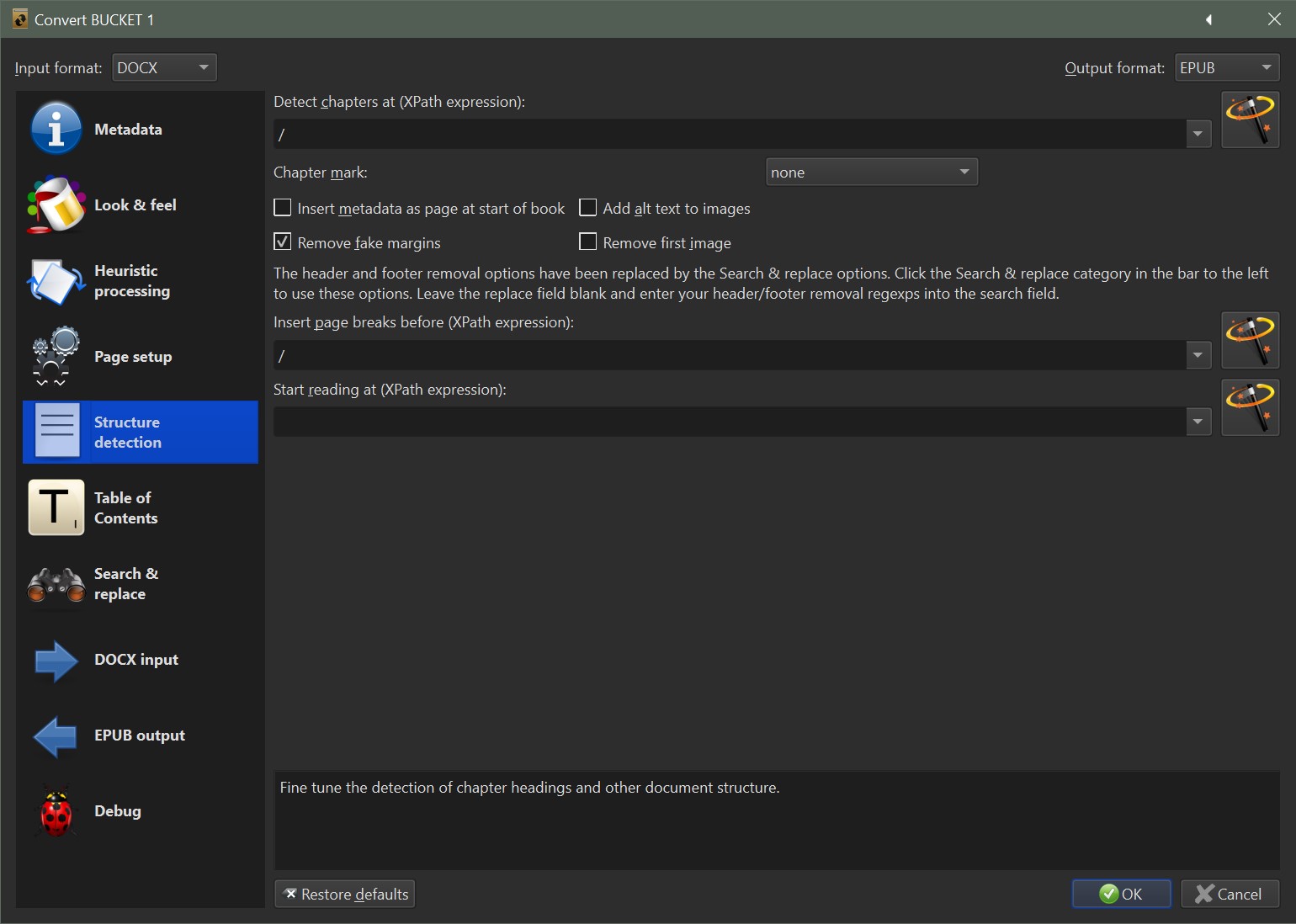This screenshot has width=1296, height=924.
Task: Confirm conversion with the OK button
Action: pos(1121,894)
